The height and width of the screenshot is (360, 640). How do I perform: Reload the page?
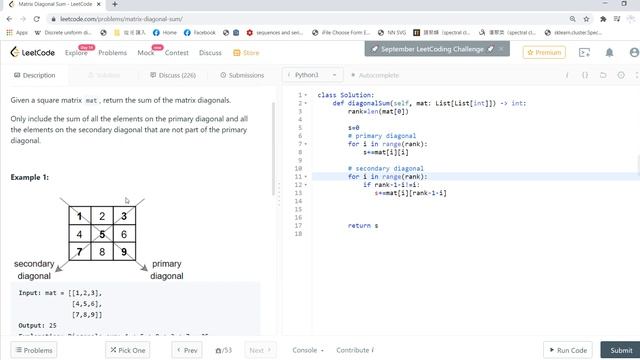pyautogui.click(x=37, y=19)
